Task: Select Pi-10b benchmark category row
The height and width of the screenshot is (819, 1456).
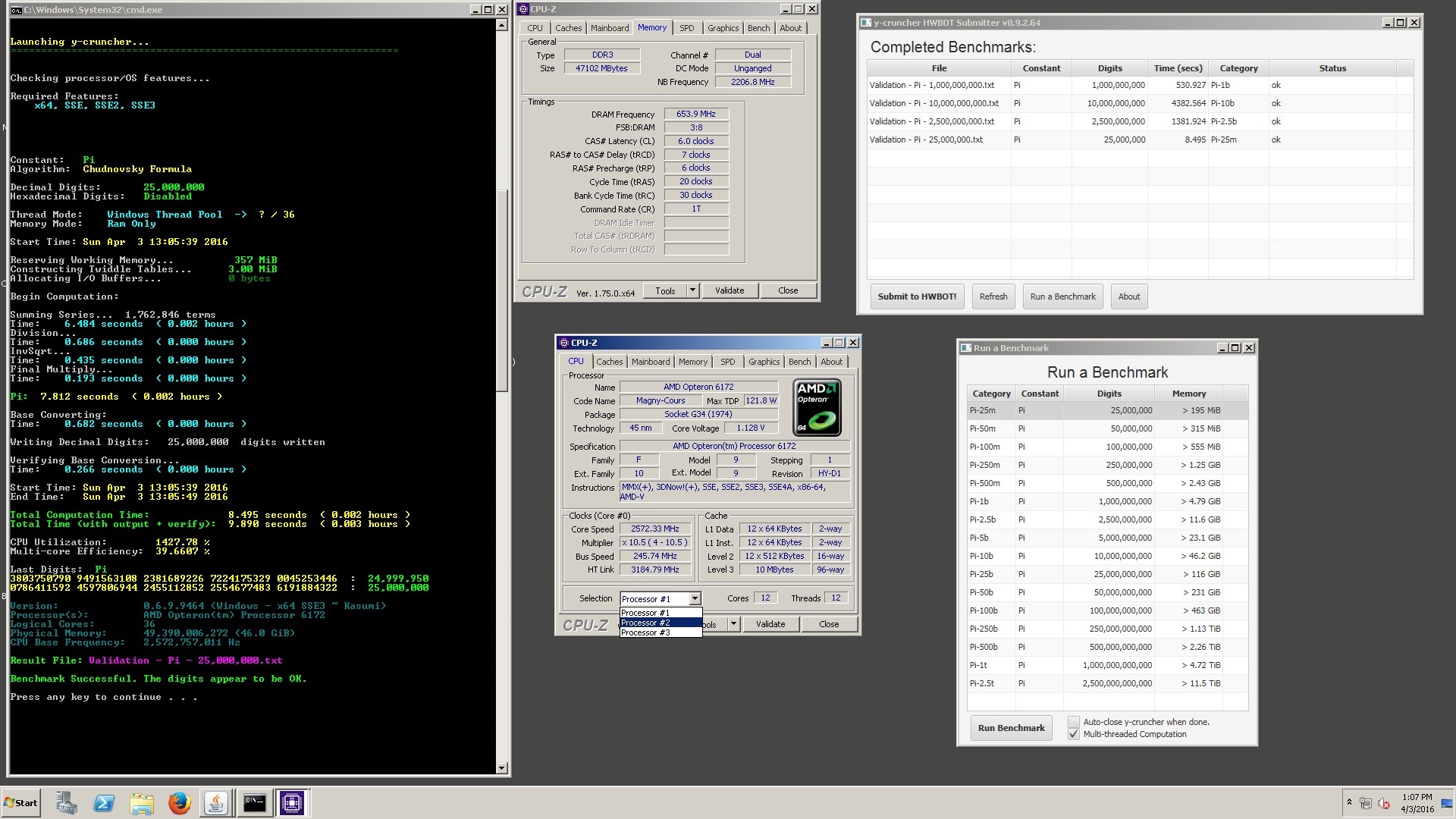Action: (1107, 556)
